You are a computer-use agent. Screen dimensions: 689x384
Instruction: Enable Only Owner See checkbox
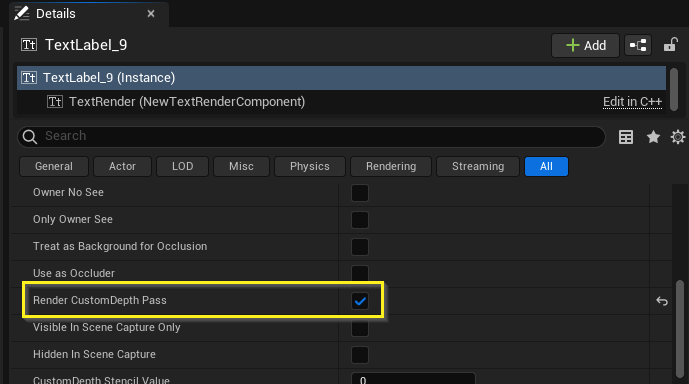click(360, 220)
